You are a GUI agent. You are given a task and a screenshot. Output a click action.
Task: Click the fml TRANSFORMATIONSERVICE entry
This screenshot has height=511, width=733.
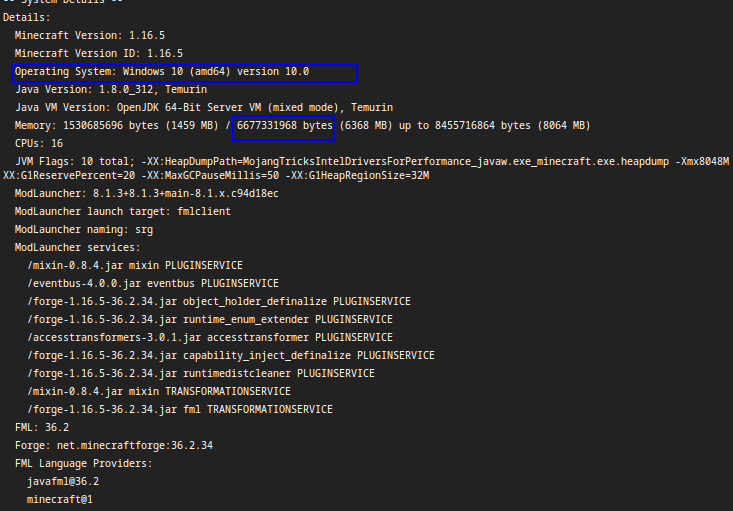pyautogui.click(x=180, y=409)
